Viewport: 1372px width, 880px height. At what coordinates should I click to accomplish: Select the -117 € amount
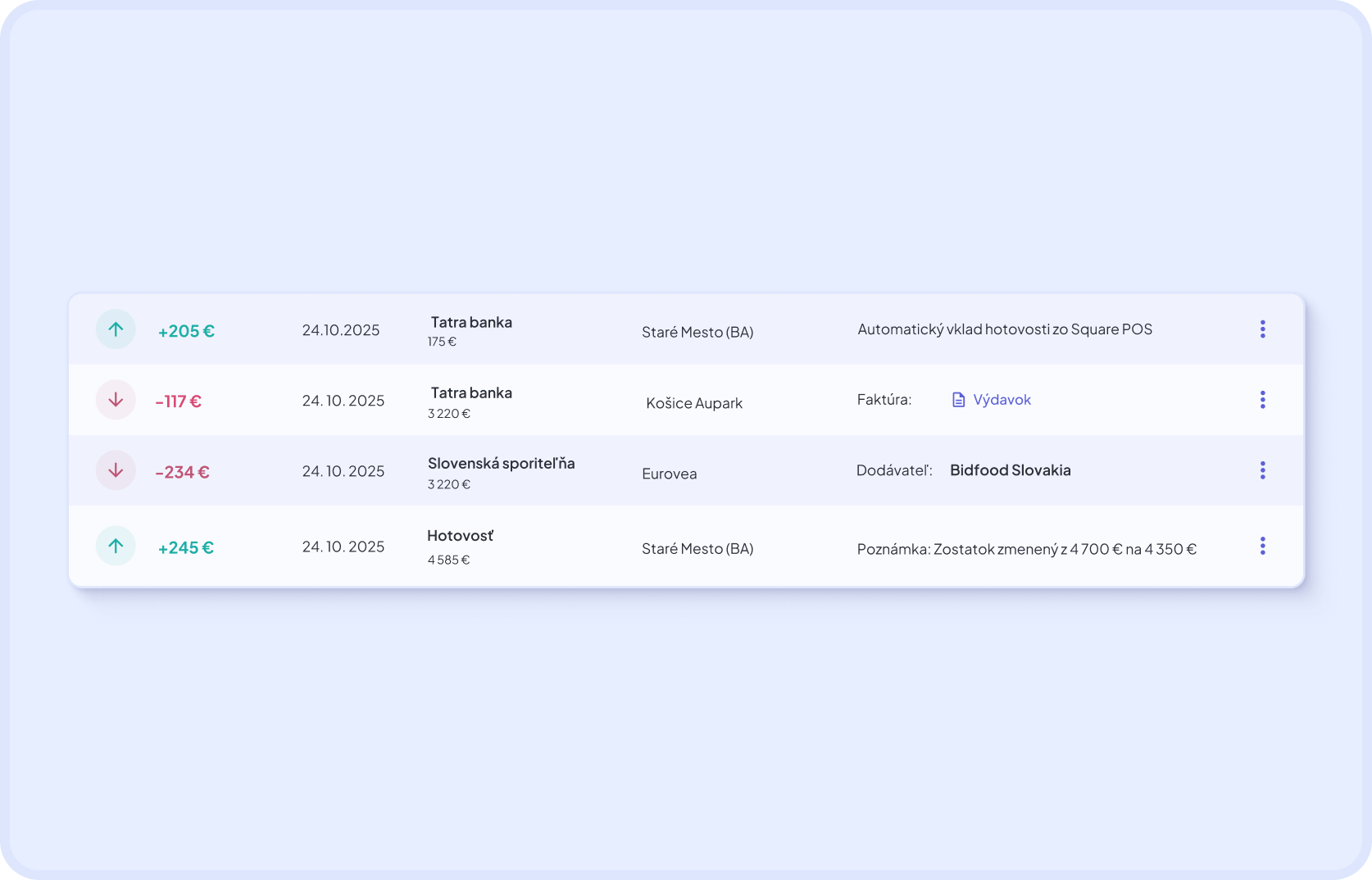point(179,401)
